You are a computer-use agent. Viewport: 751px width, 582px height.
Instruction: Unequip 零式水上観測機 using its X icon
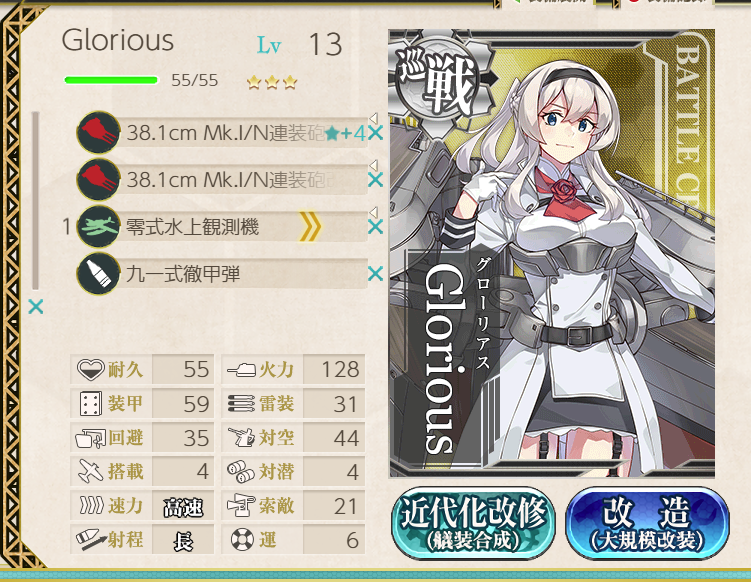376,227
